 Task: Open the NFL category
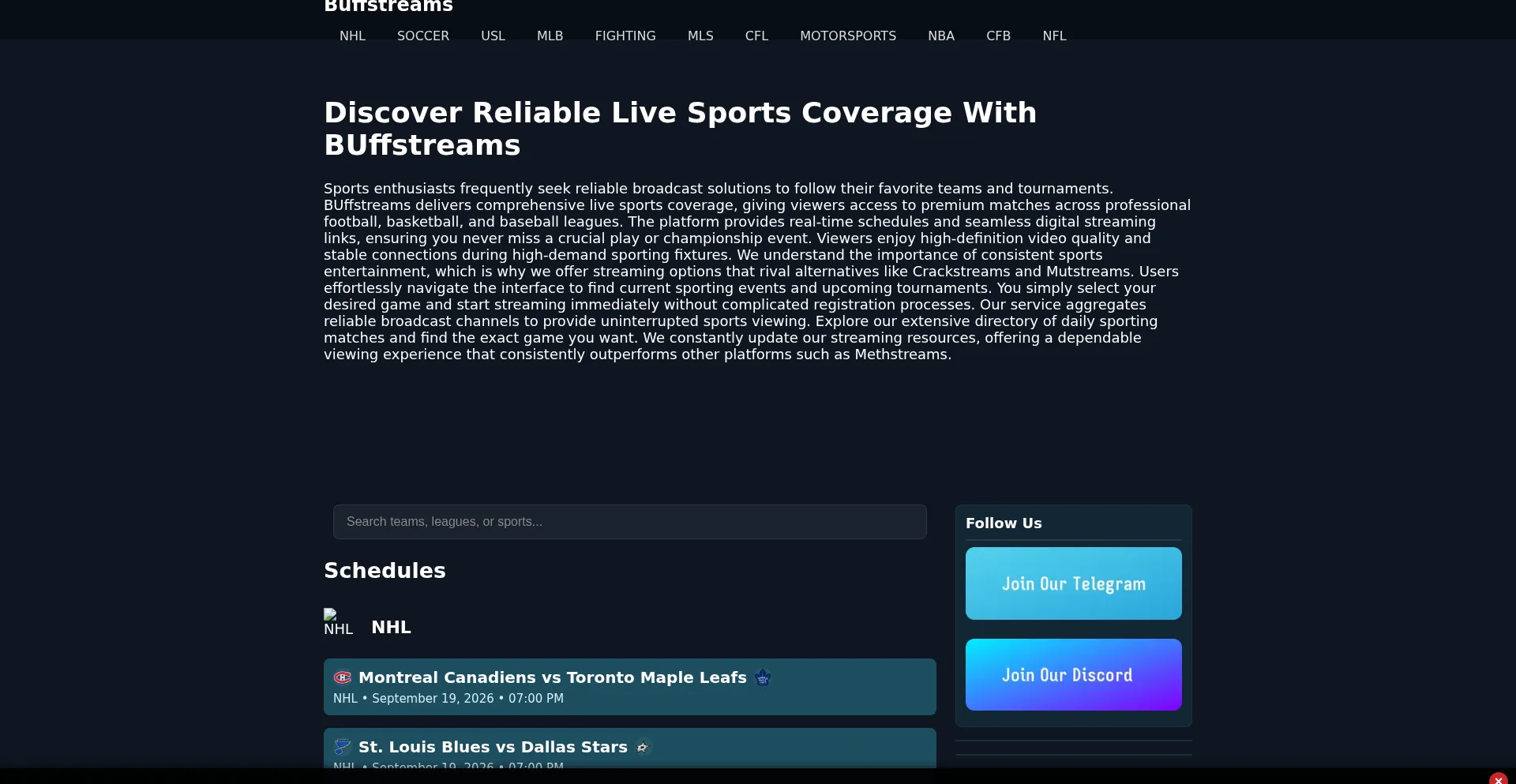point(1054,36)
